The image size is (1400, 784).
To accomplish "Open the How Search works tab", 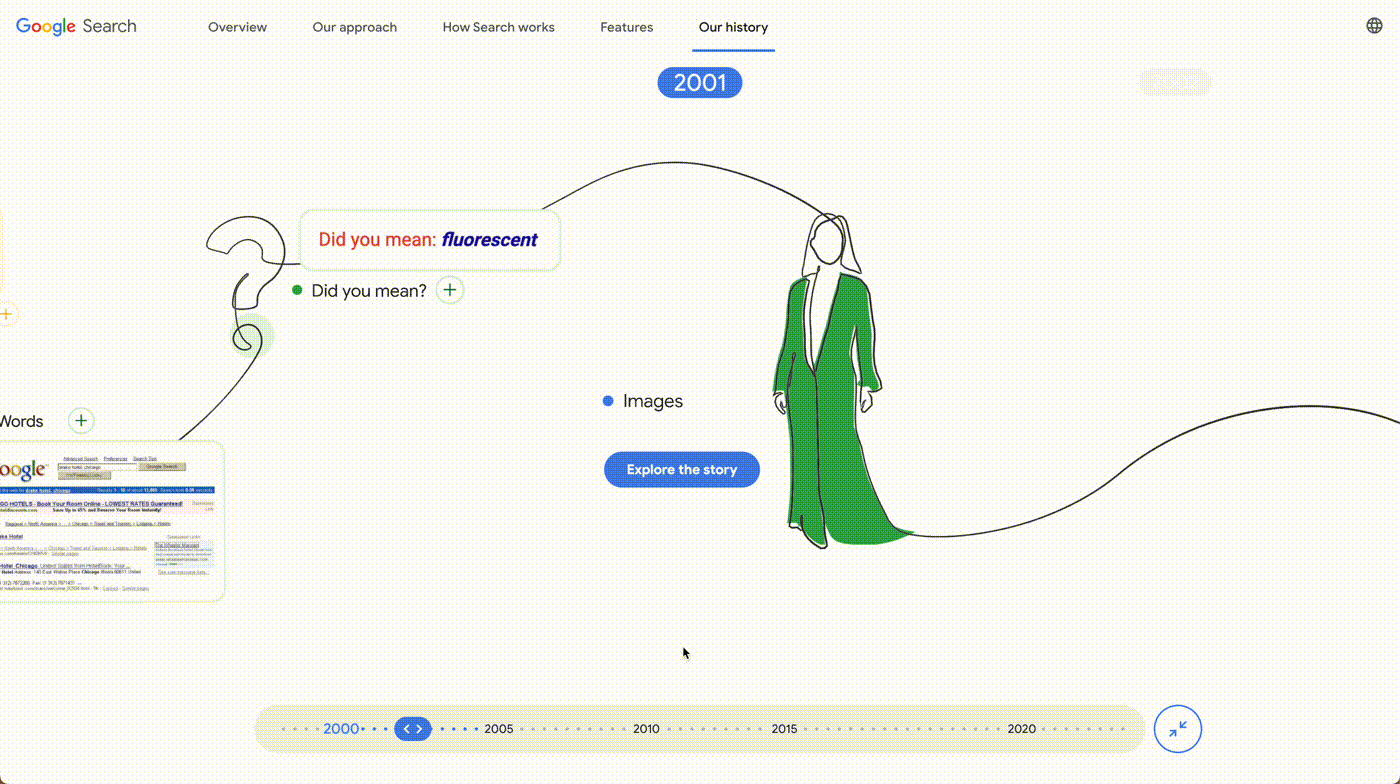I will [x=498, y=27].
